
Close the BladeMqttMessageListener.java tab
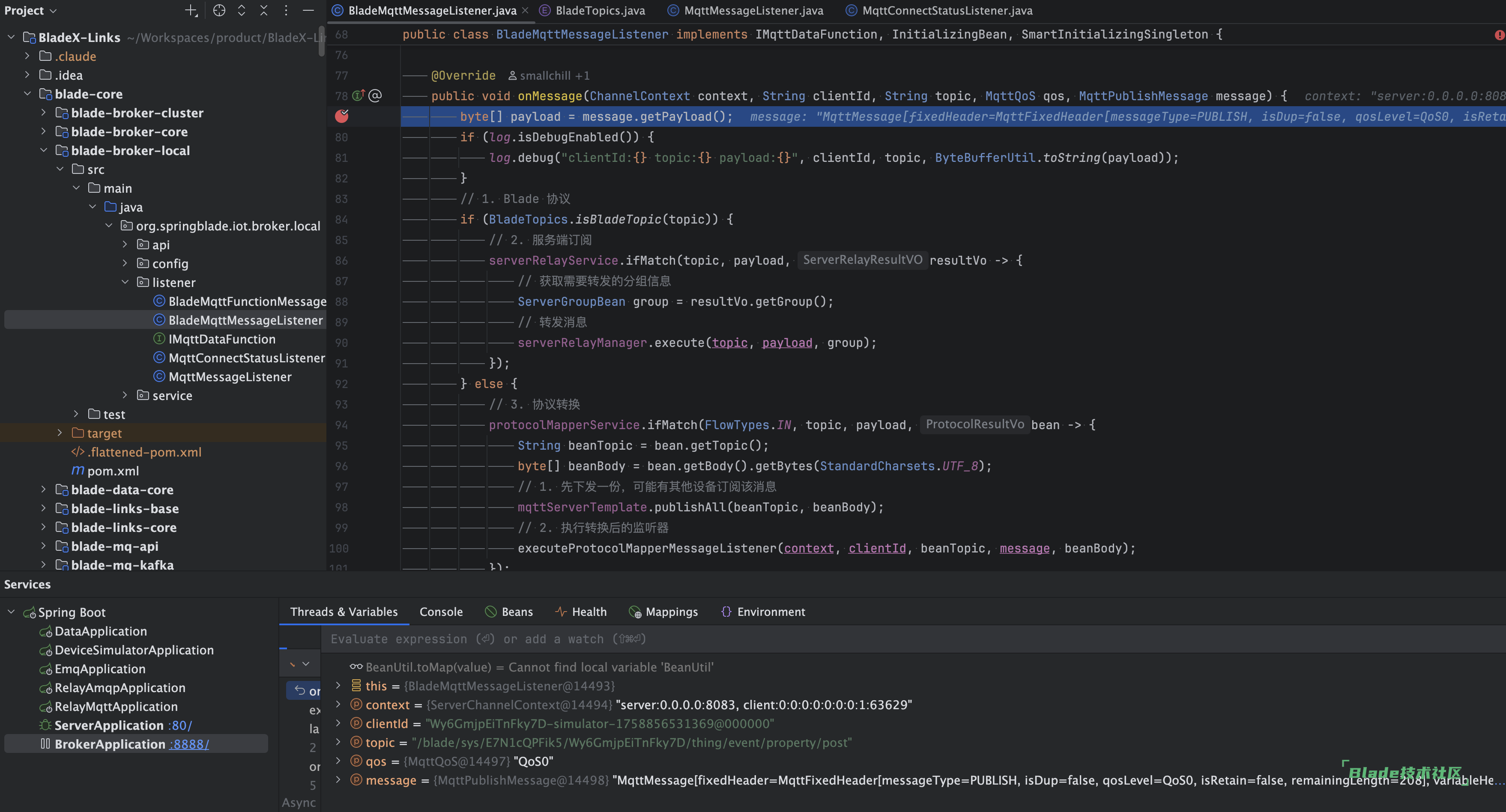525,10
